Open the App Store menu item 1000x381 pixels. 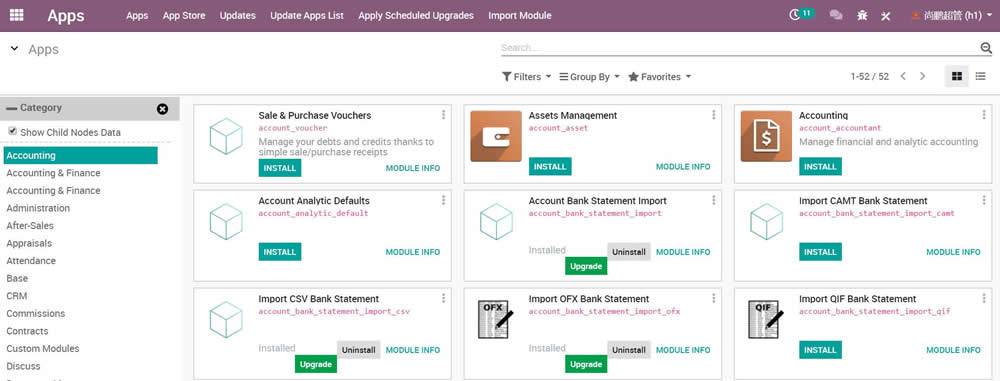pos(184,15)
